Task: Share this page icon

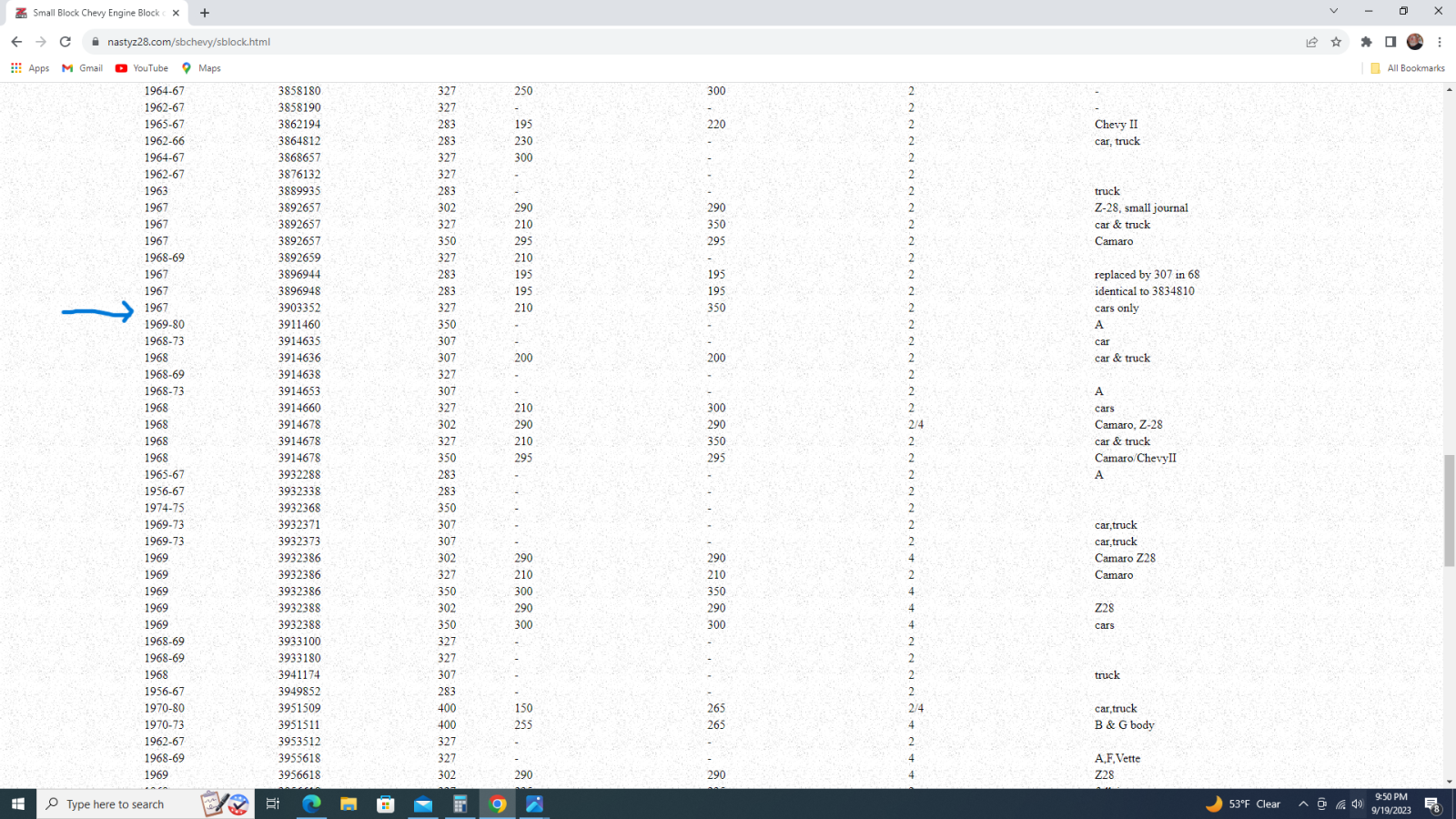Action: pyautogui.click(x=1311, y=42)
